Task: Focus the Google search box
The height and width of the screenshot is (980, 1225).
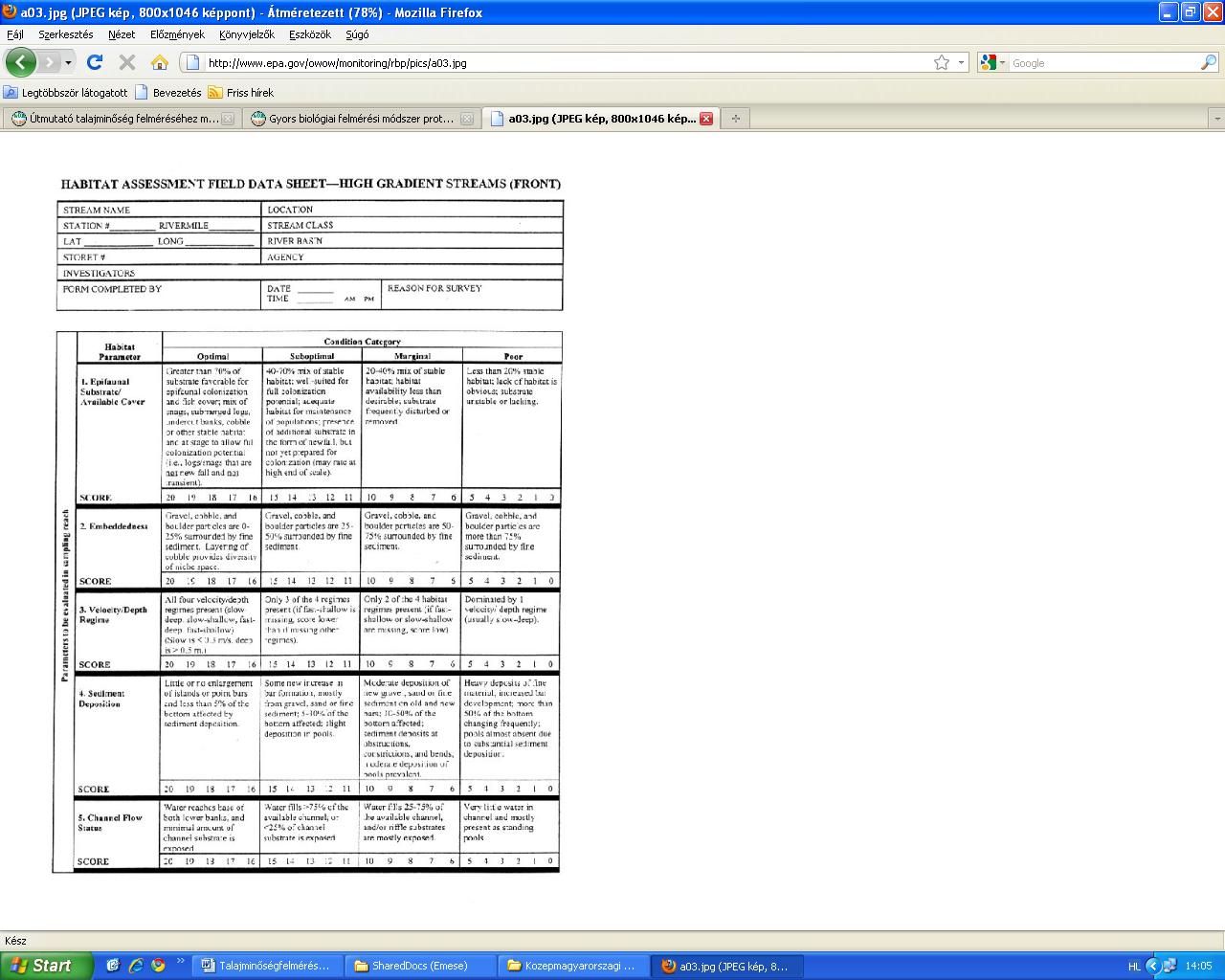Action: pyautogui.click(x=1103, y=63)
